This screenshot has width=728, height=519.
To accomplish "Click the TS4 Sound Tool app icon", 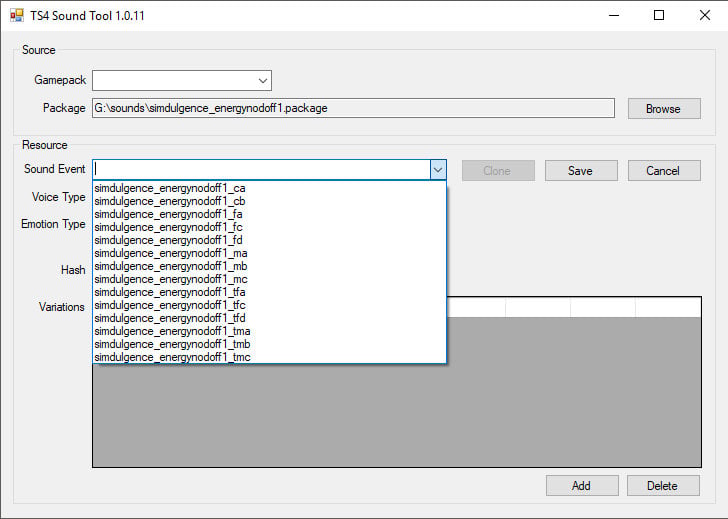I will click(17, 15).
